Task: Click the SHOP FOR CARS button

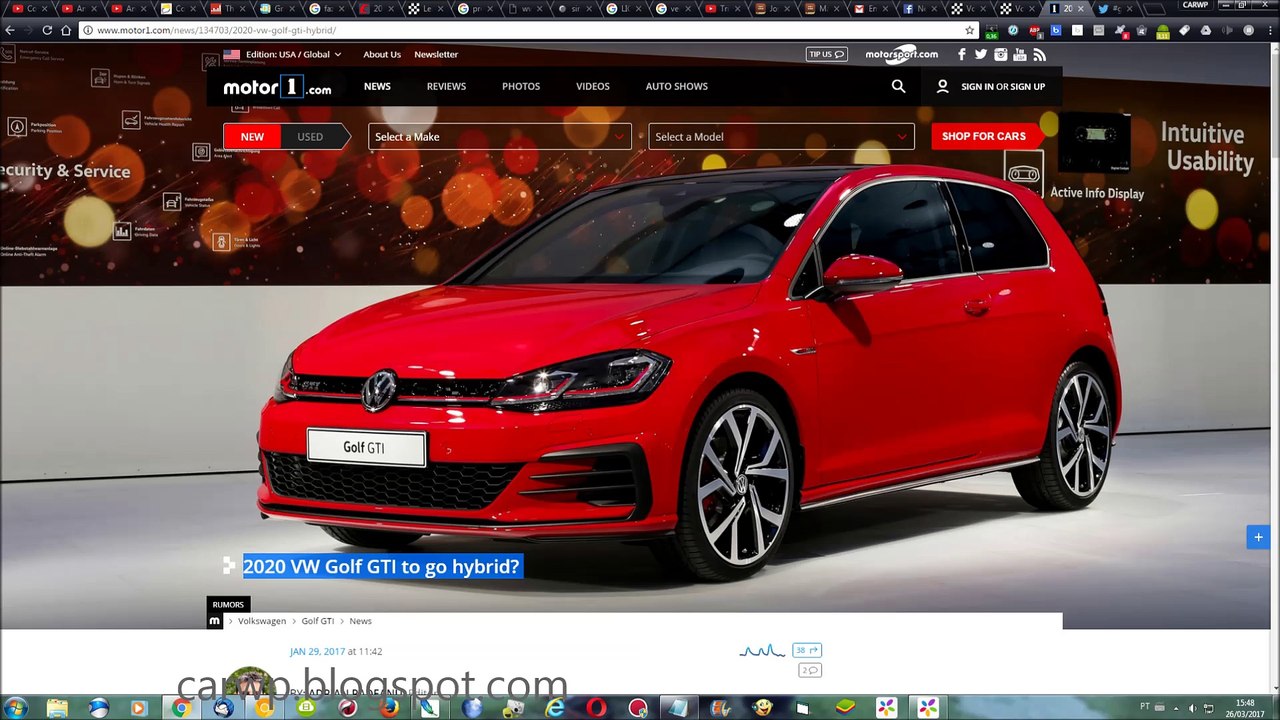Action: pyautogui.click(x=983, y=136)
